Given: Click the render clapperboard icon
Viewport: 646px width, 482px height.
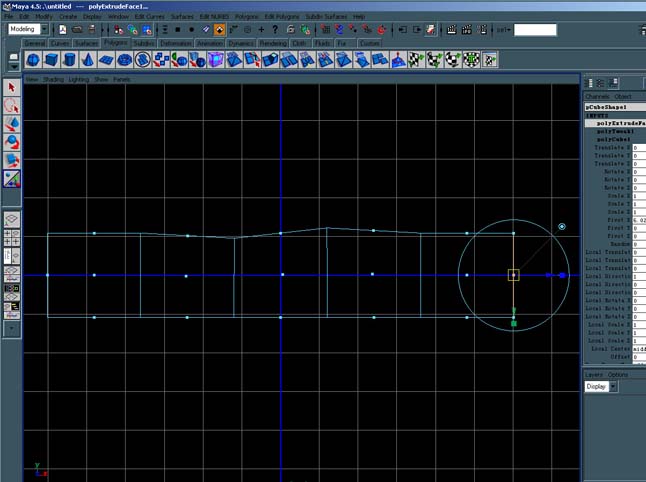Looking at the screenshot, I should point(452,30).
